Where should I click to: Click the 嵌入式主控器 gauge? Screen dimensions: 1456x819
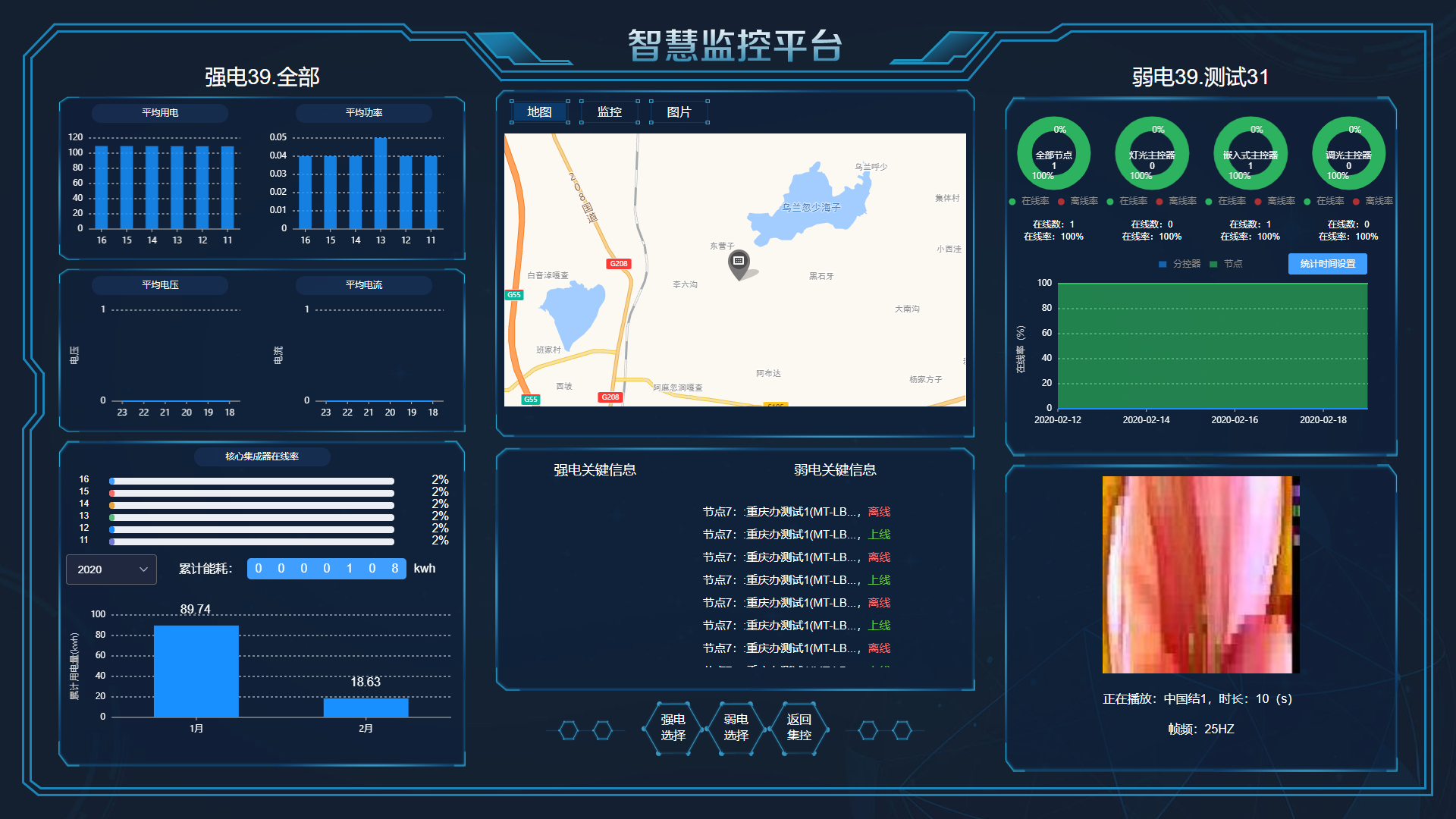click(x=1250, y=153)
